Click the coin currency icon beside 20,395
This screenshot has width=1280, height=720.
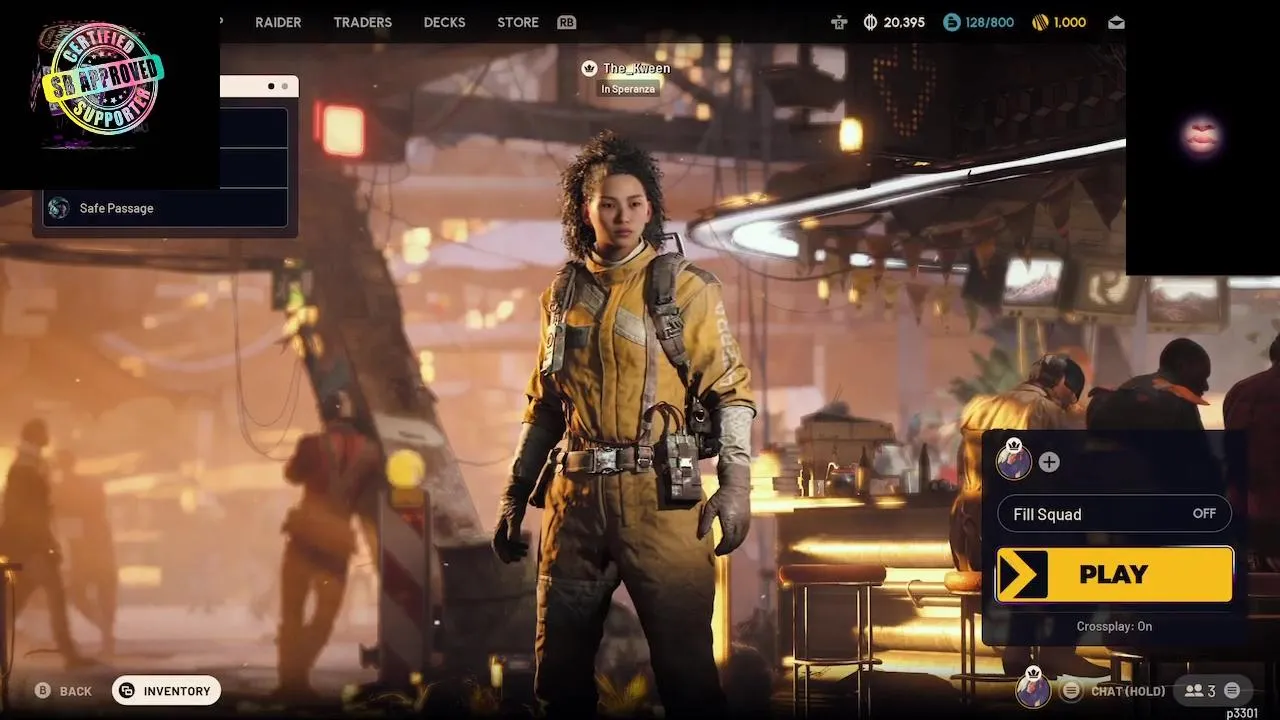(870, 22)
